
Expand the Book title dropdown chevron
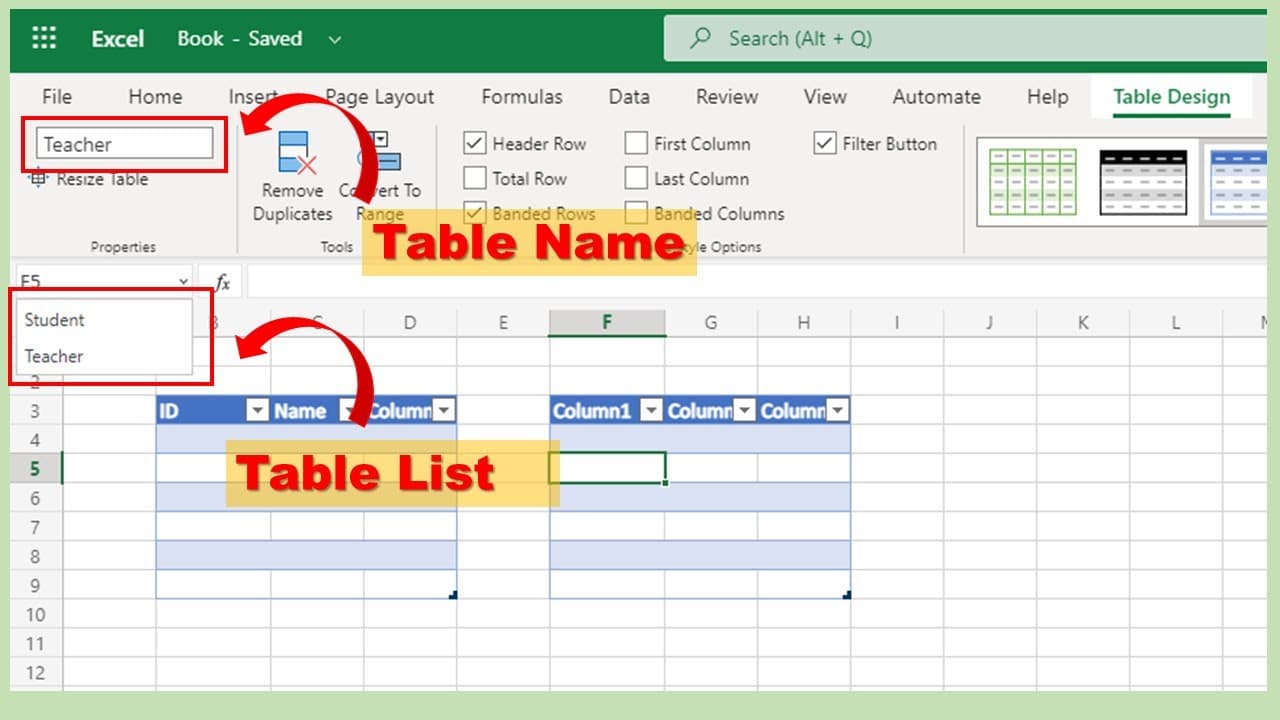click(334, 40)
